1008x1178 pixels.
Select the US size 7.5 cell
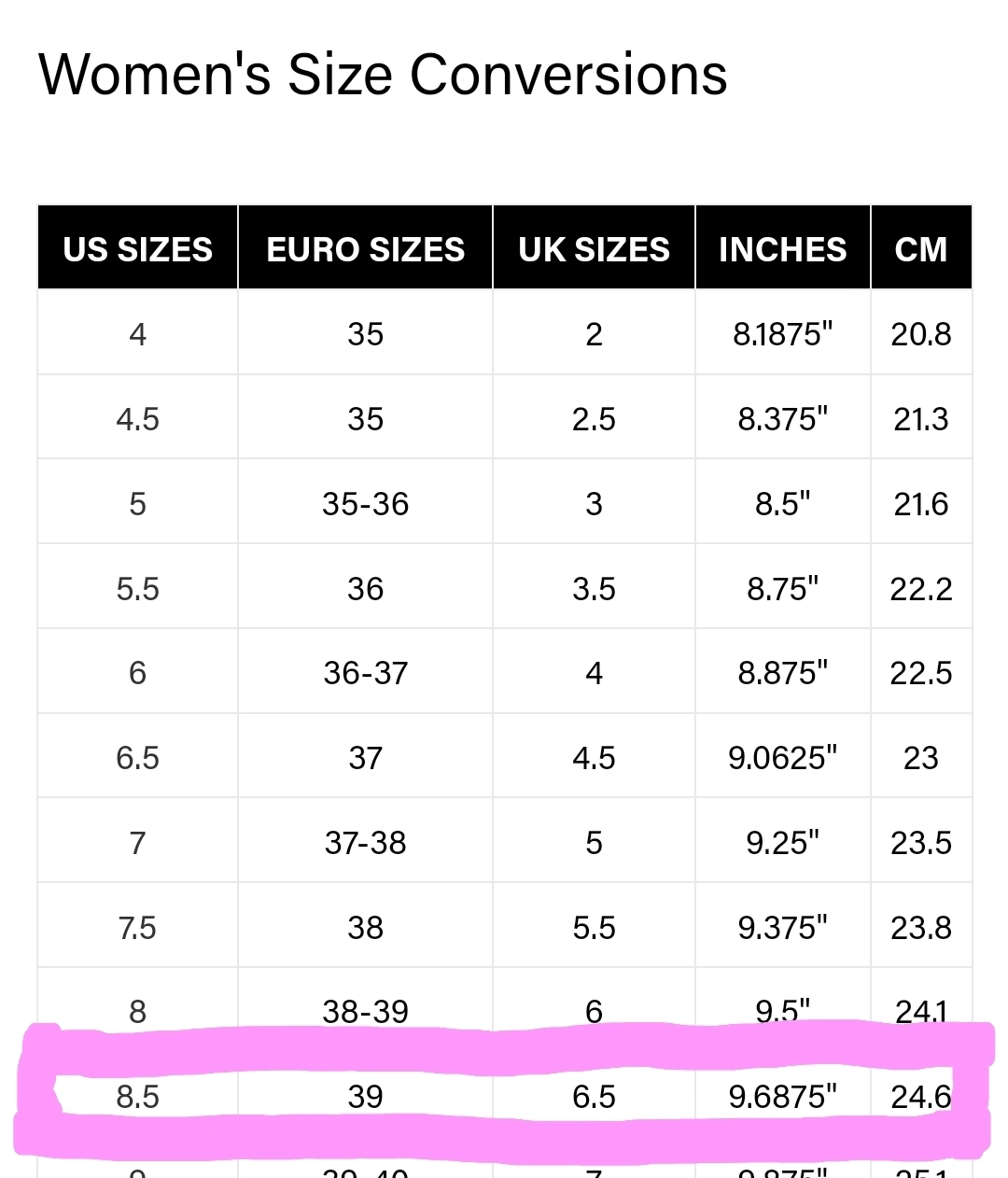pos(138,927)
